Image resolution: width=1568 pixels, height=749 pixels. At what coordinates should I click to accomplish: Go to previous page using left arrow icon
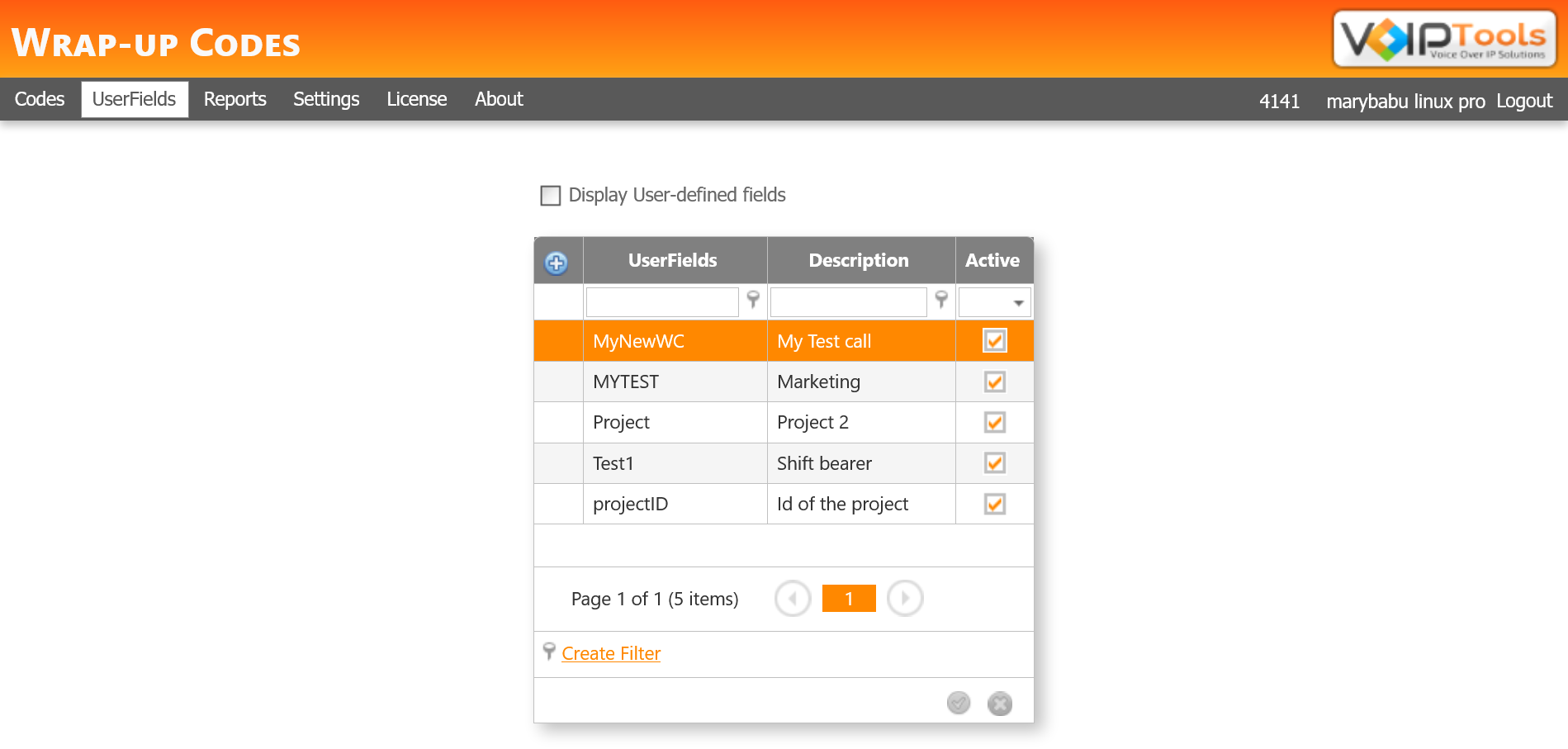coord(792,598)
